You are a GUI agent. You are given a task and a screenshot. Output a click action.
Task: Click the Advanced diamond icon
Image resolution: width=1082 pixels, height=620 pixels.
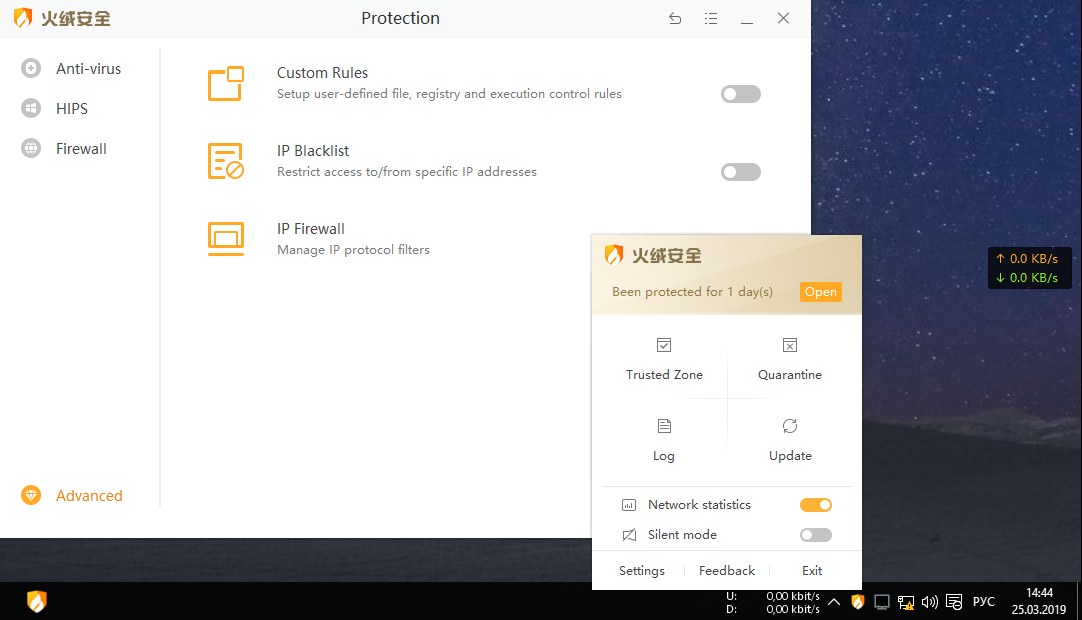click(x=31, y=495)
